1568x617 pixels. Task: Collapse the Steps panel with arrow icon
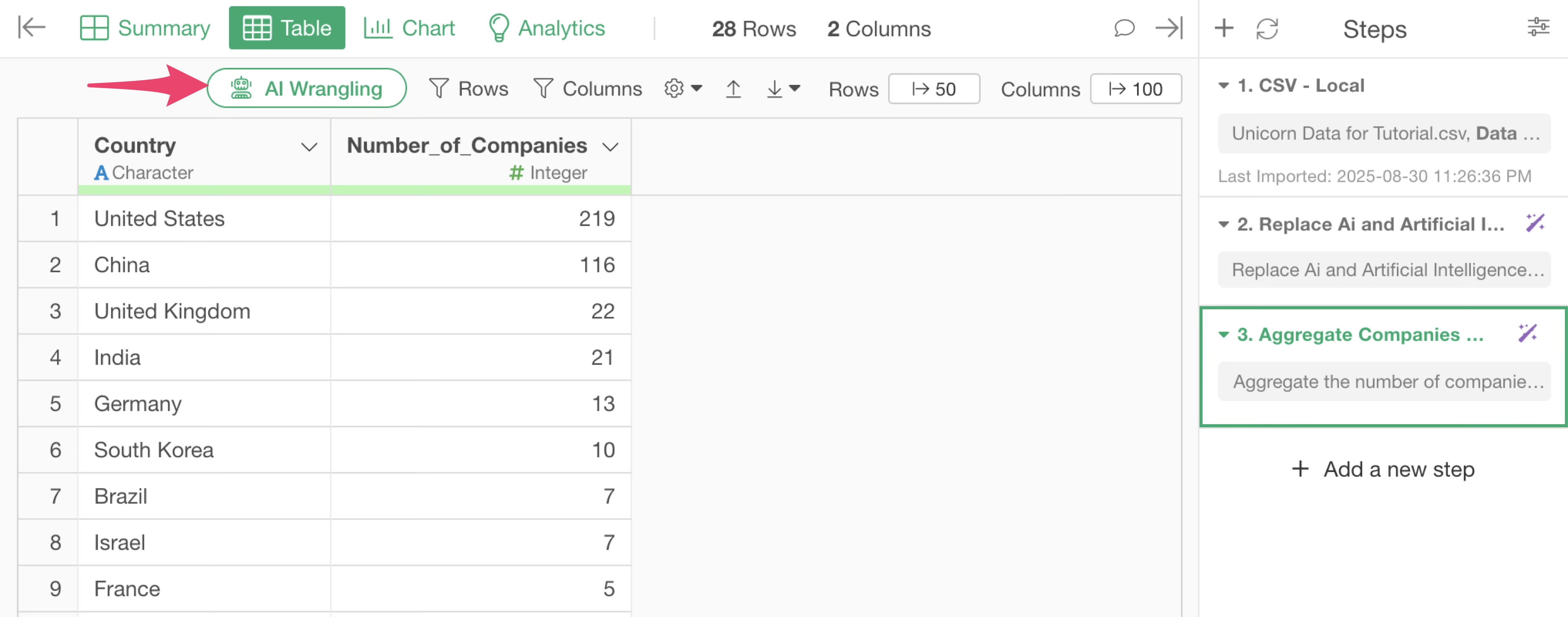[x=1169, y=28]
